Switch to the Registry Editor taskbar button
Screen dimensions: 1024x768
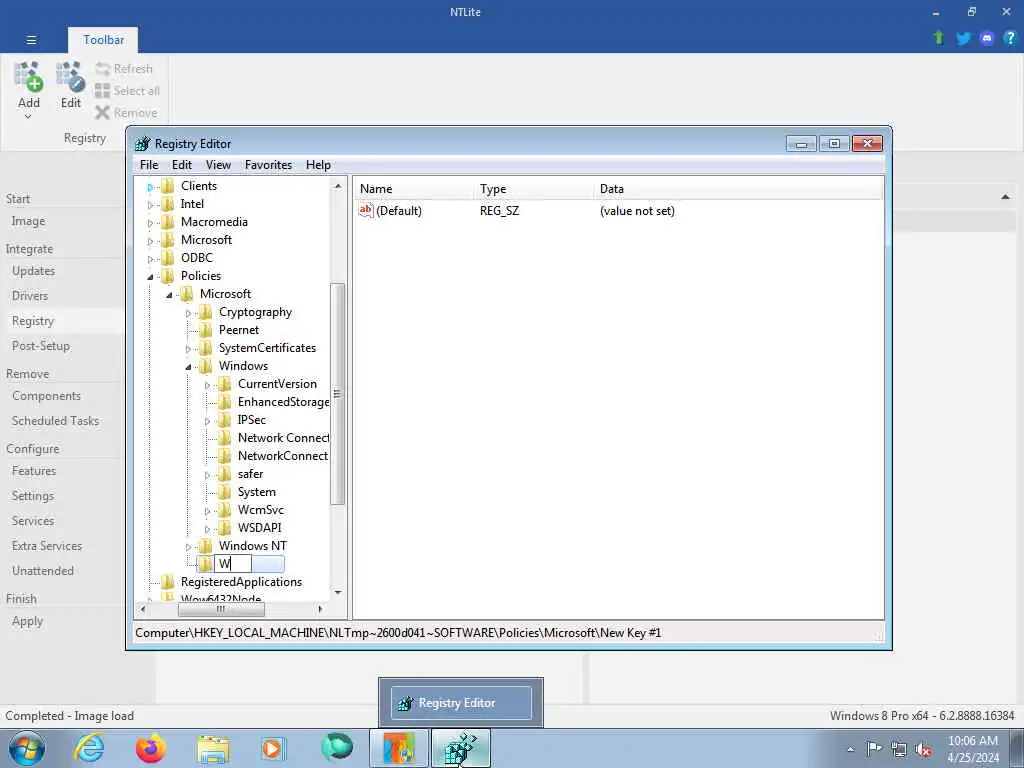click(461, 748)
